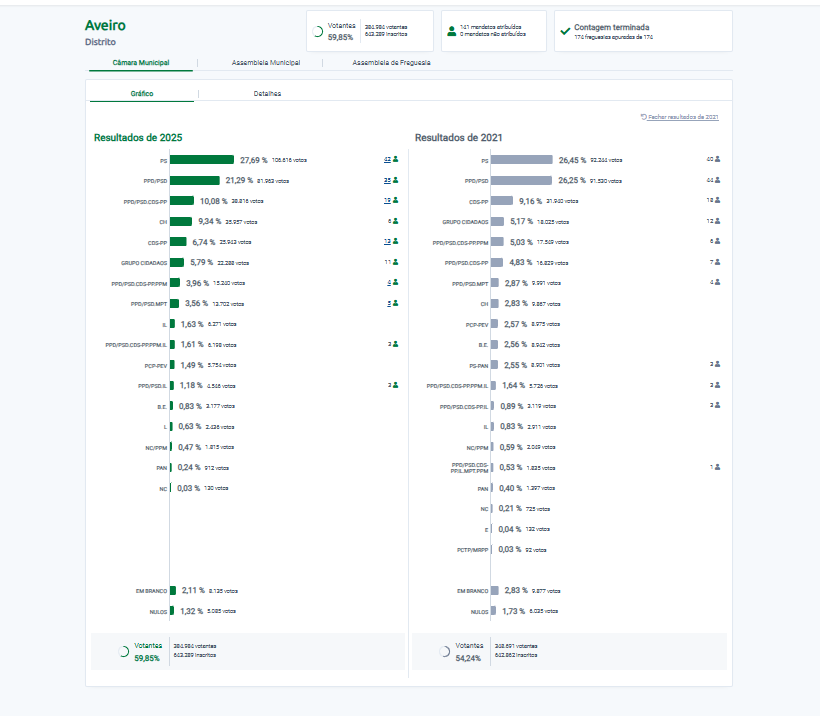The image size is (820, 716).
Task: Open CDS-PP 2025 mandates count link
Action: pos(386,242)
